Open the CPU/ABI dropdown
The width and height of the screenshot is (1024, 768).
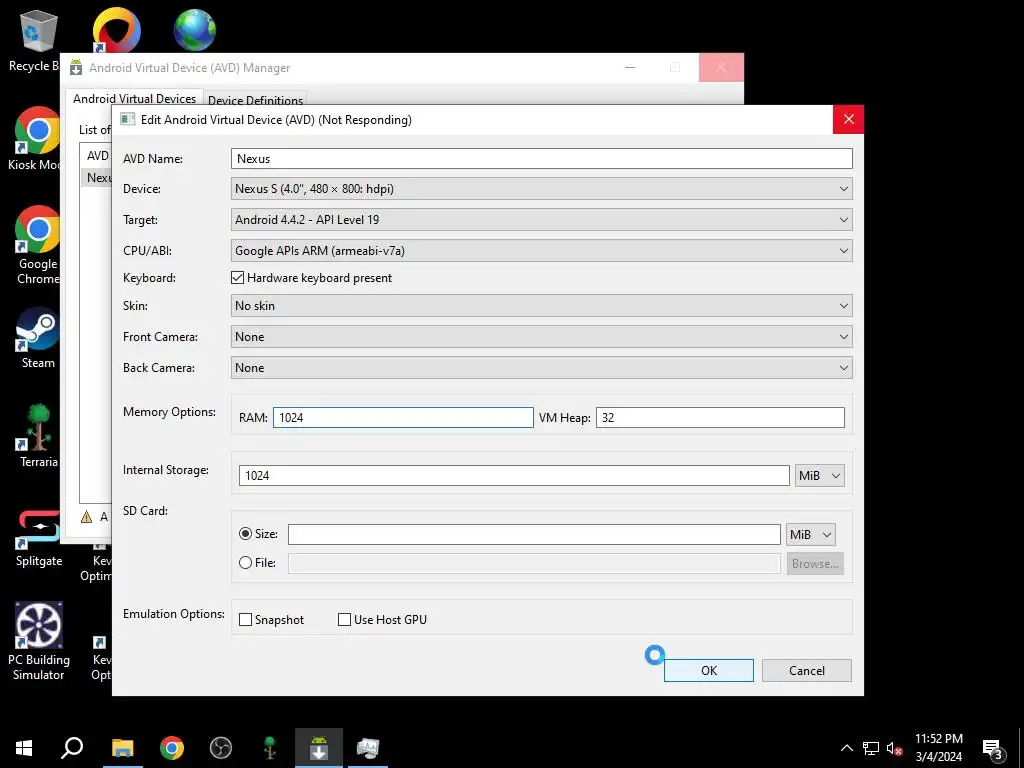(541, 251)
